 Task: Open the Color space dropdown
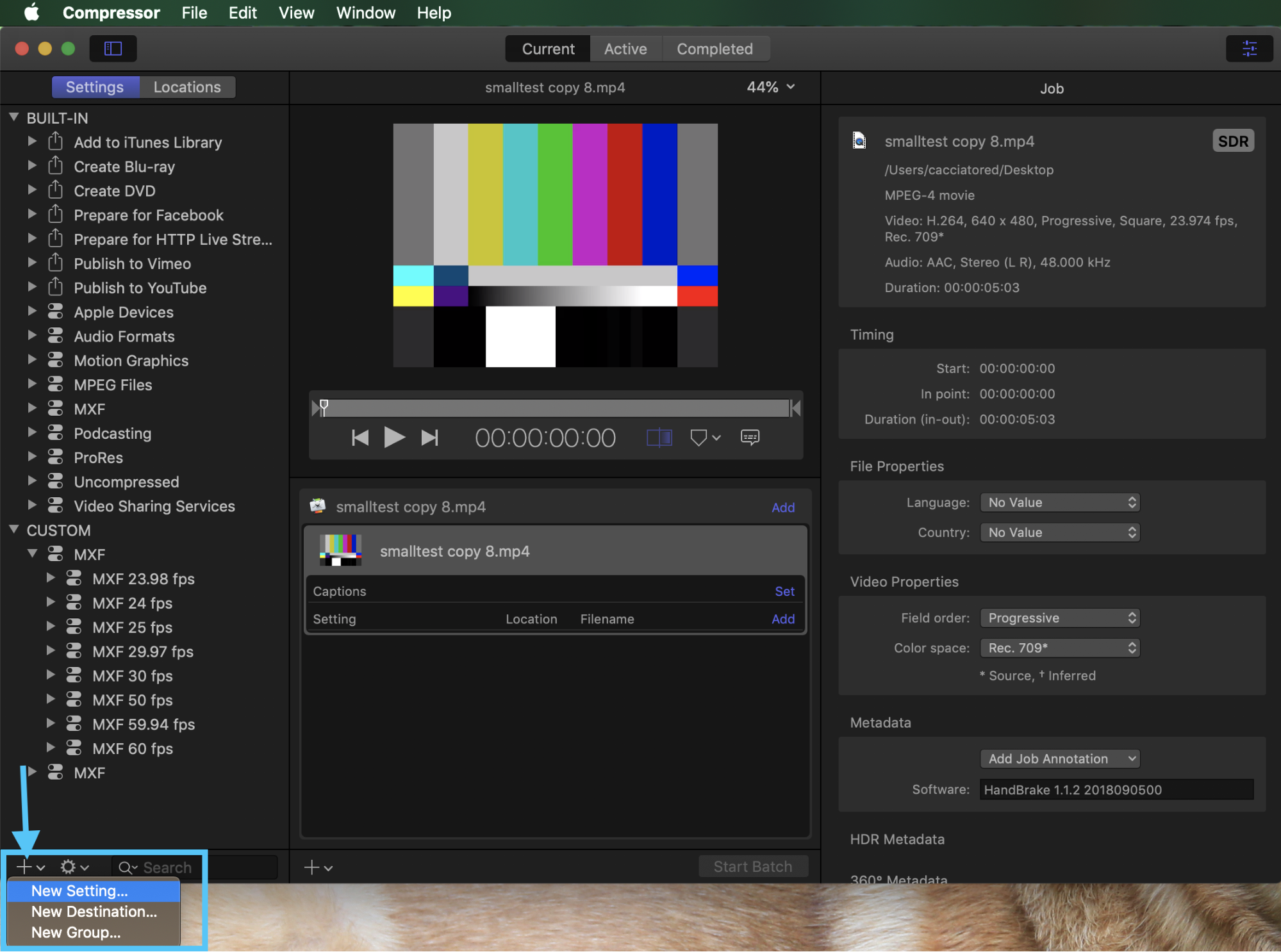(1059, 648)
